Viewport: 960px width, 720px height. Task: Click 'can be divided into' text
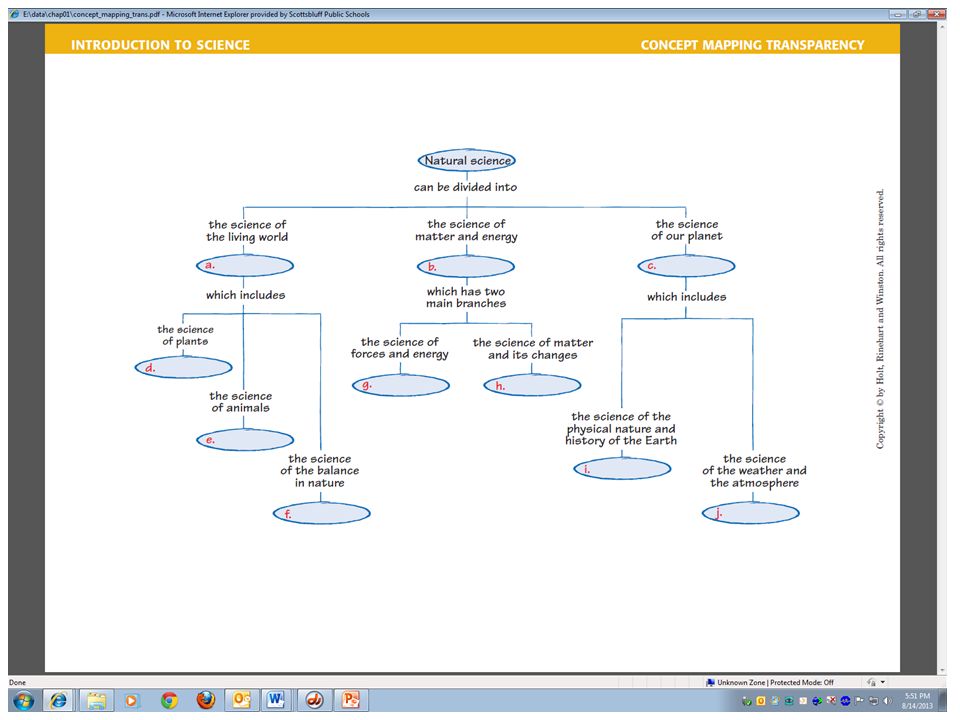(x=465, y=187)
